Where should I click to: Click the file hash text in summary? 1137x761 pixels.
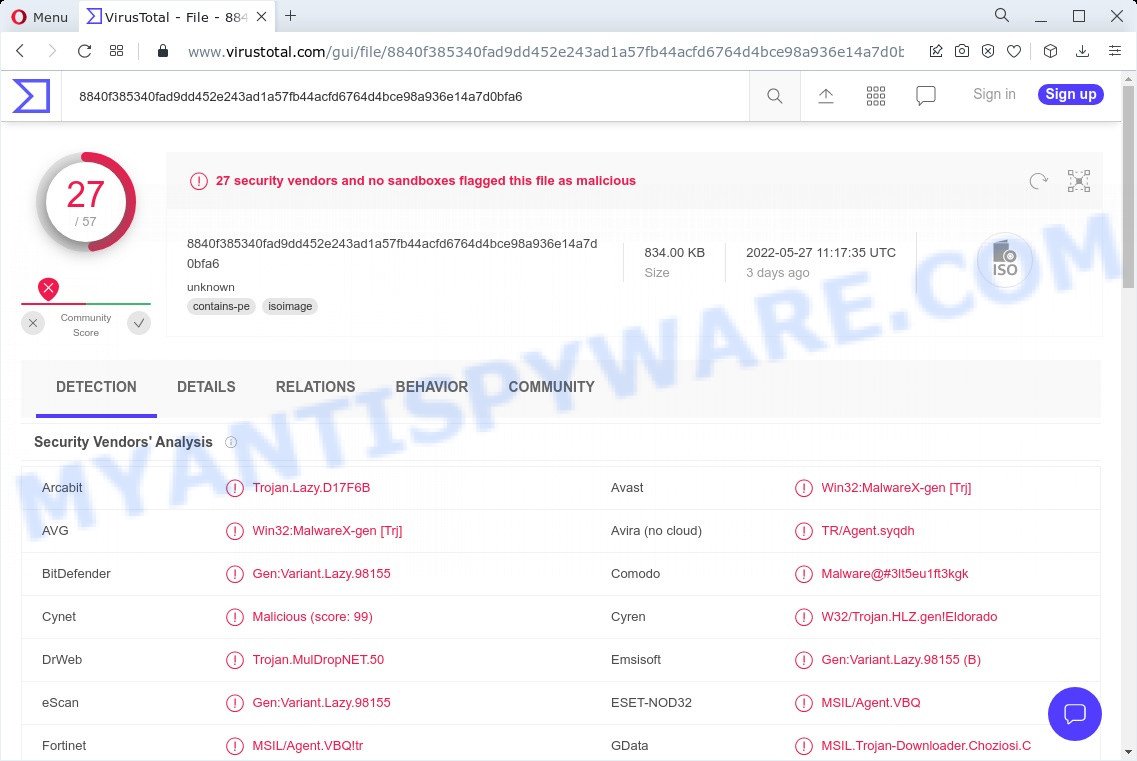click(392, 253)
